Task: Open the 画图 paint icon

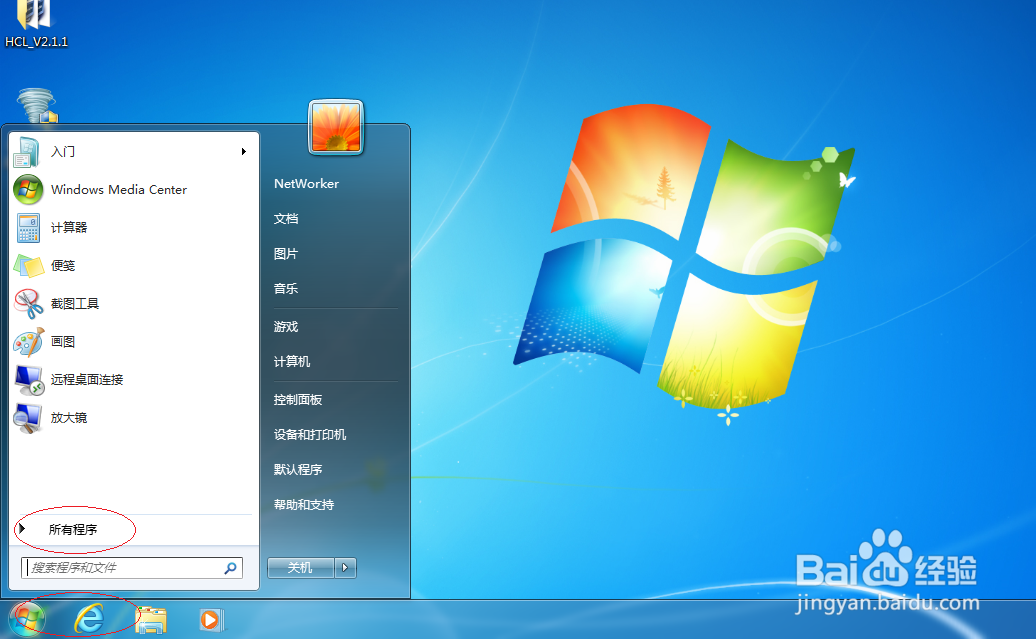Action: [x=28, y=342]
